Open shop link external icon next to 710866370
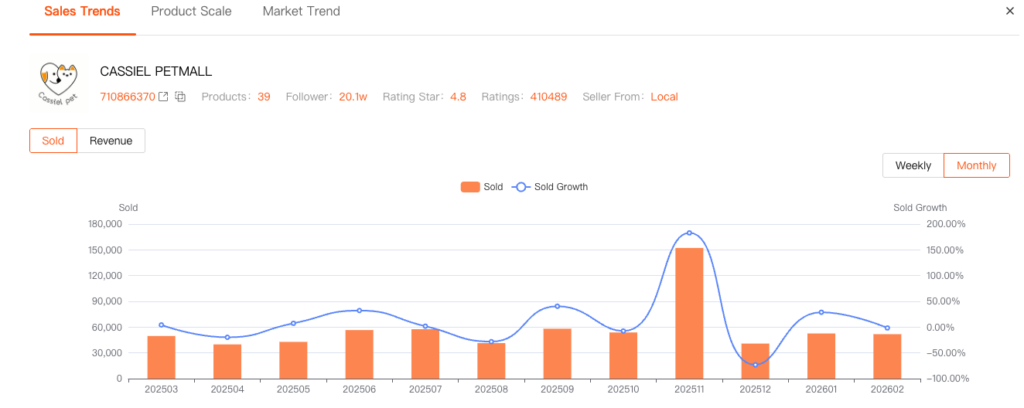This screenshot has width=1024, height=408. point(164,97)
